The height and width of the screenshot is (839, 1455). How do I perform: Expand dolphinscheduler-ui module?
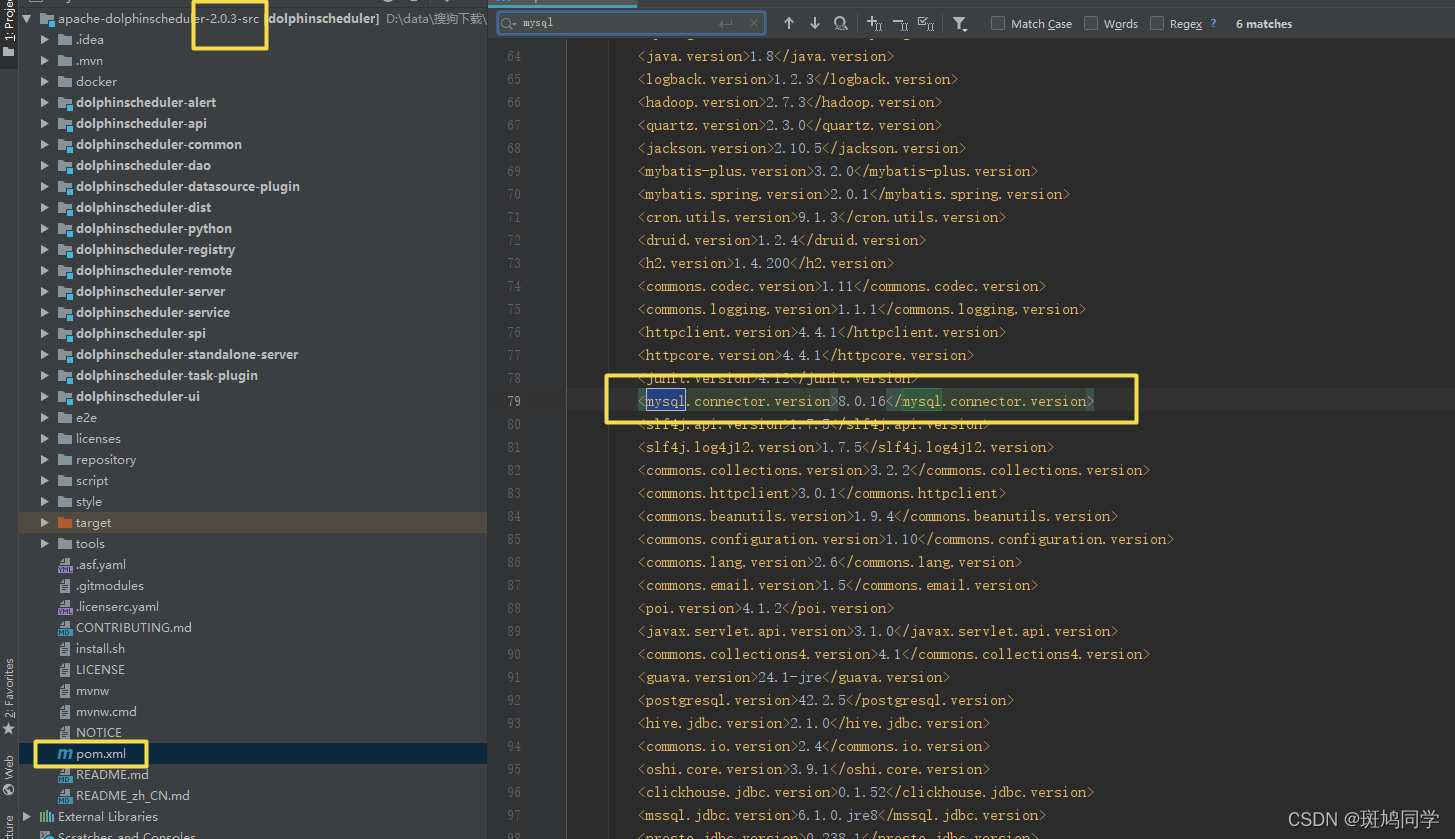pyautogui.click(x=44, y=397)
